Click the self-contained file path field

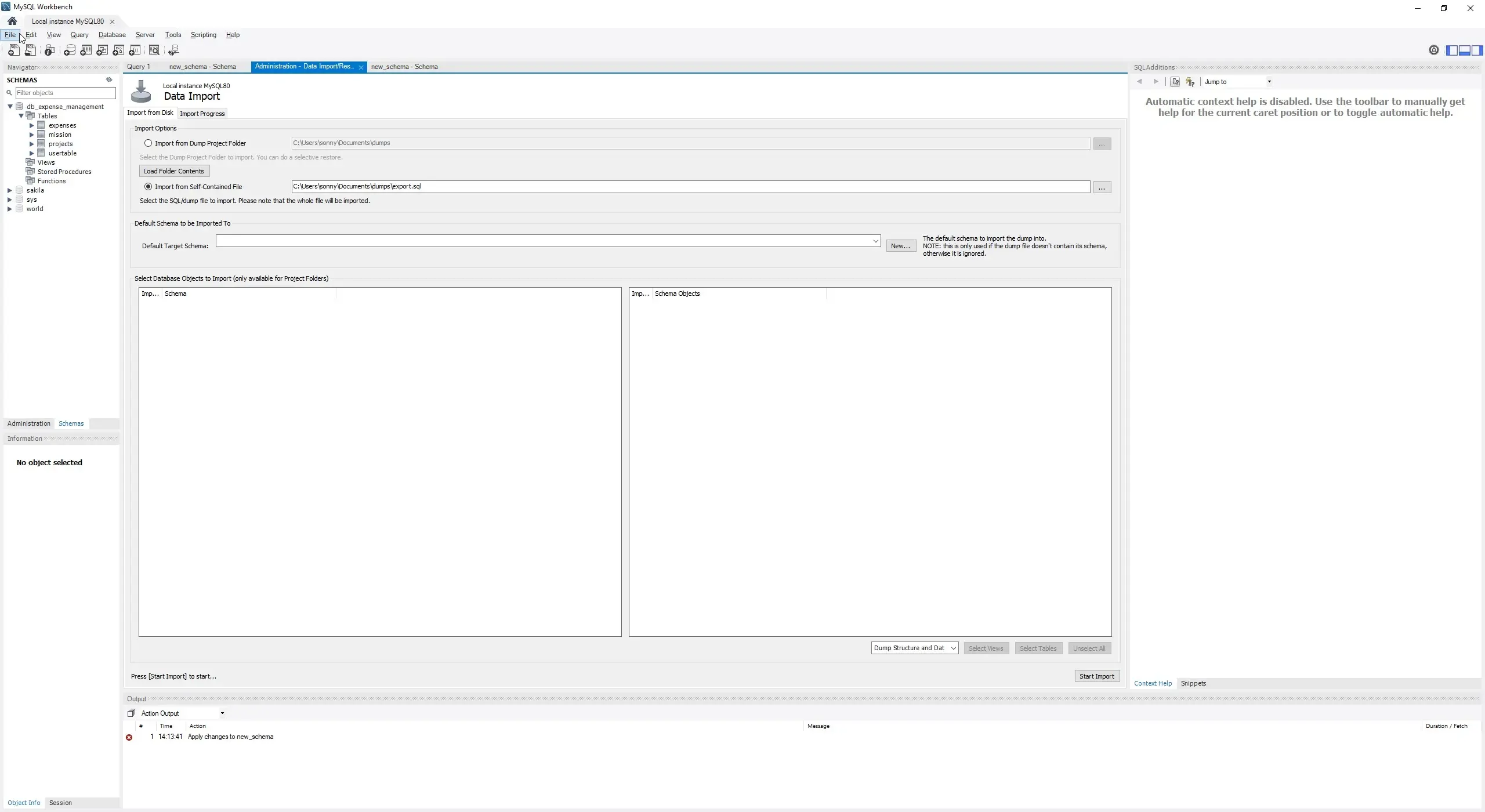click(690, 187)
